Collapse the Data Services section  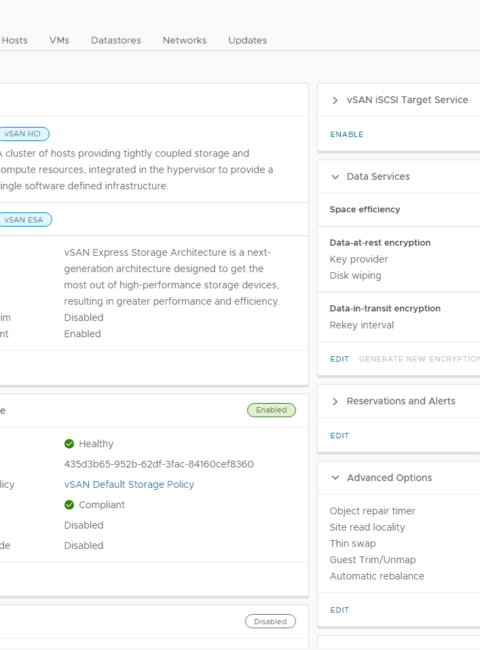pyautogui.click(x=335, y=177)
